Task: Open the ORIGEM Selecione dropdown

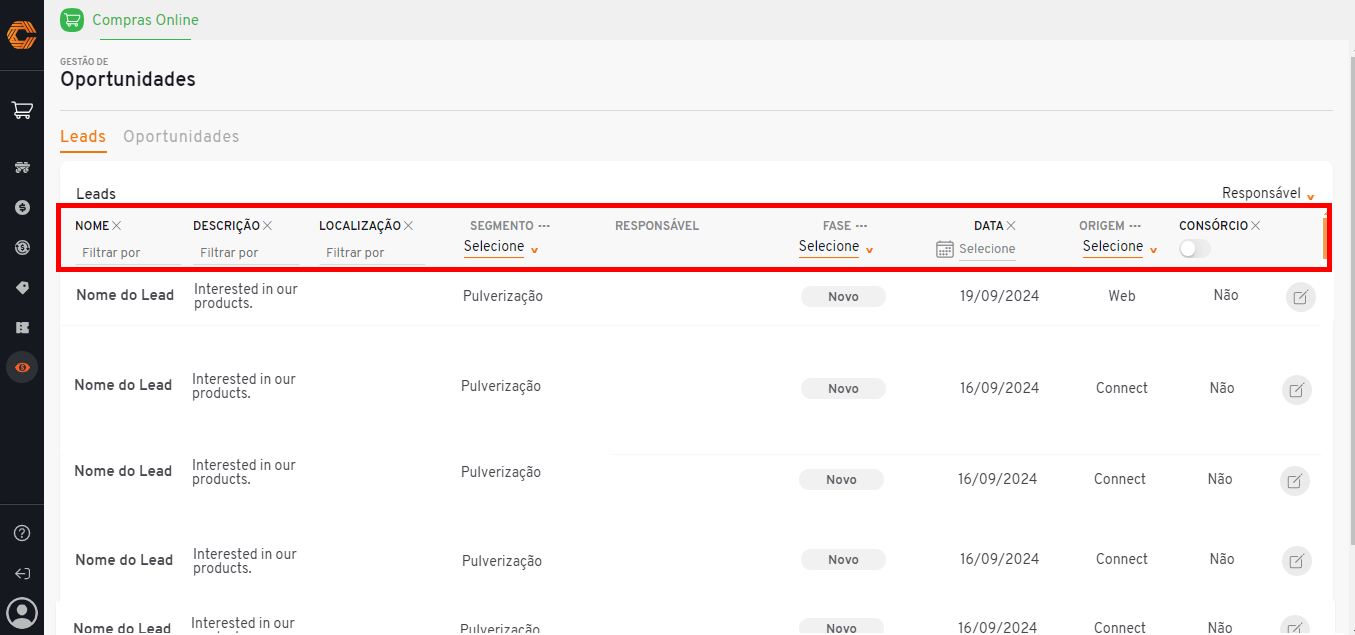Action: (x=1120, y=247)
